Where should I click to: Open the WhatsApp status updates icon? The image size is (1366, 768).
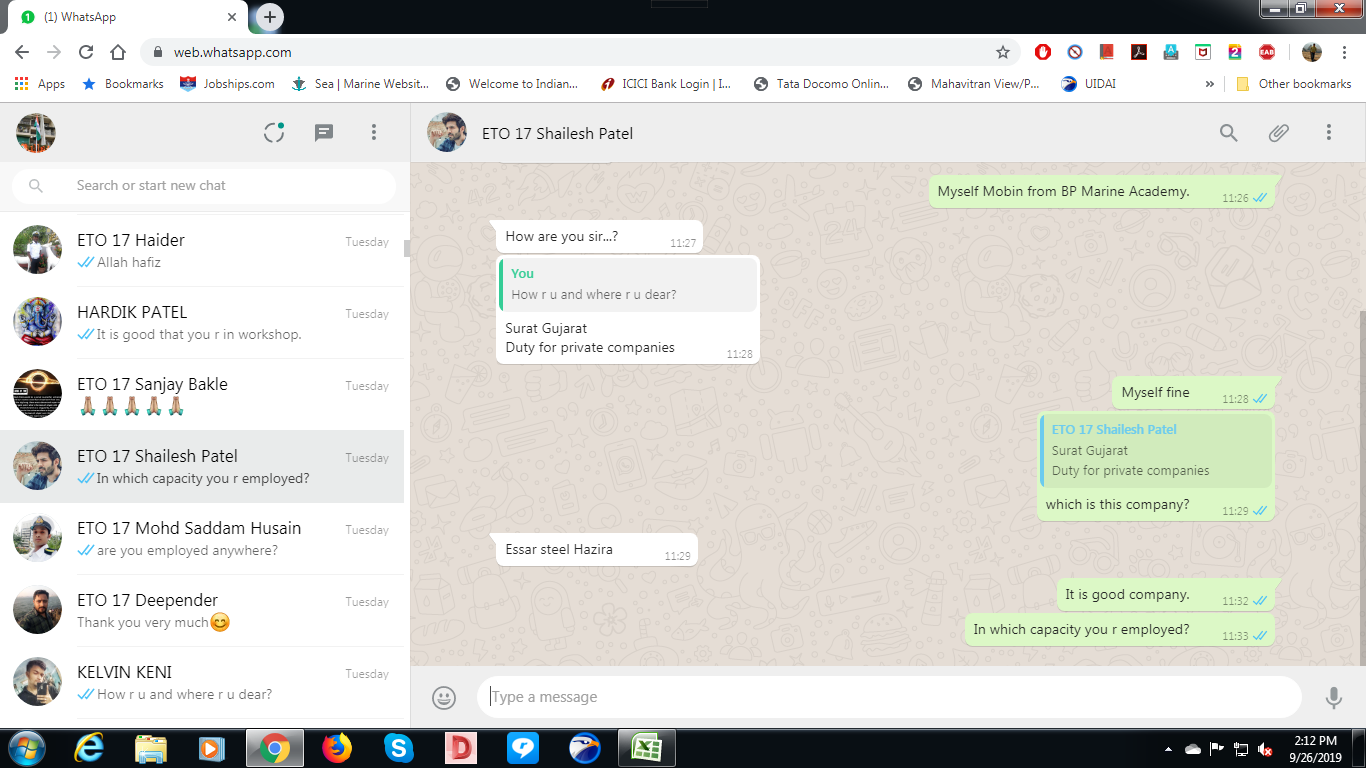click(274, 133)
